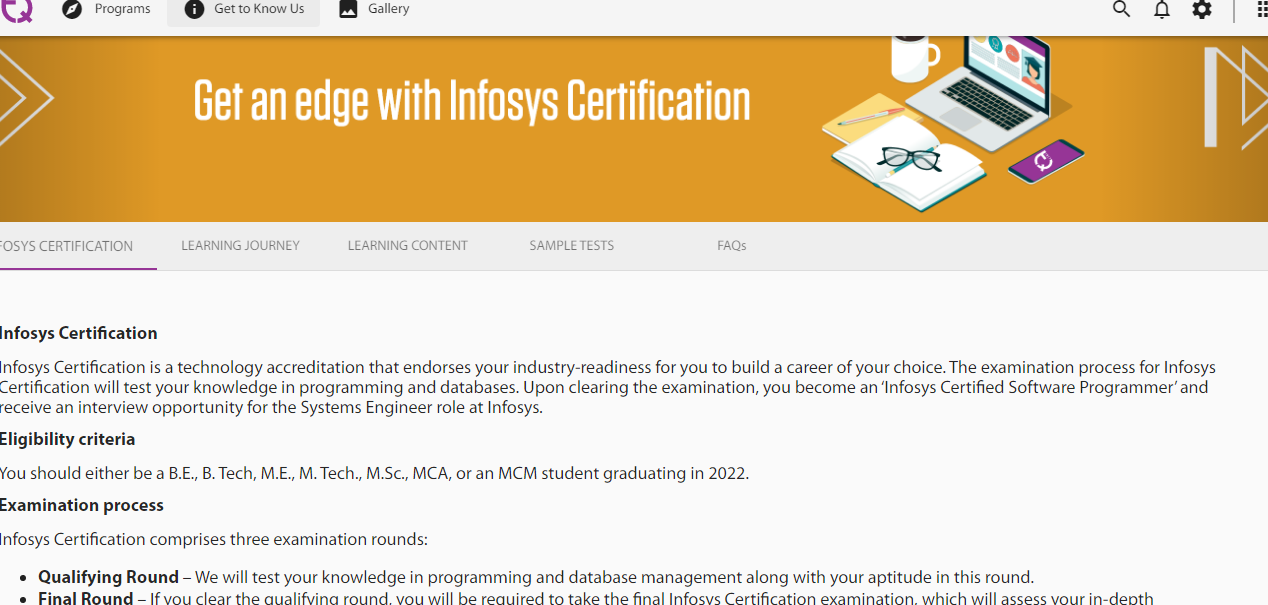1268x605 pixels.
Task: Click the Qualifying Round bullet label
Action: coord(108,578)
